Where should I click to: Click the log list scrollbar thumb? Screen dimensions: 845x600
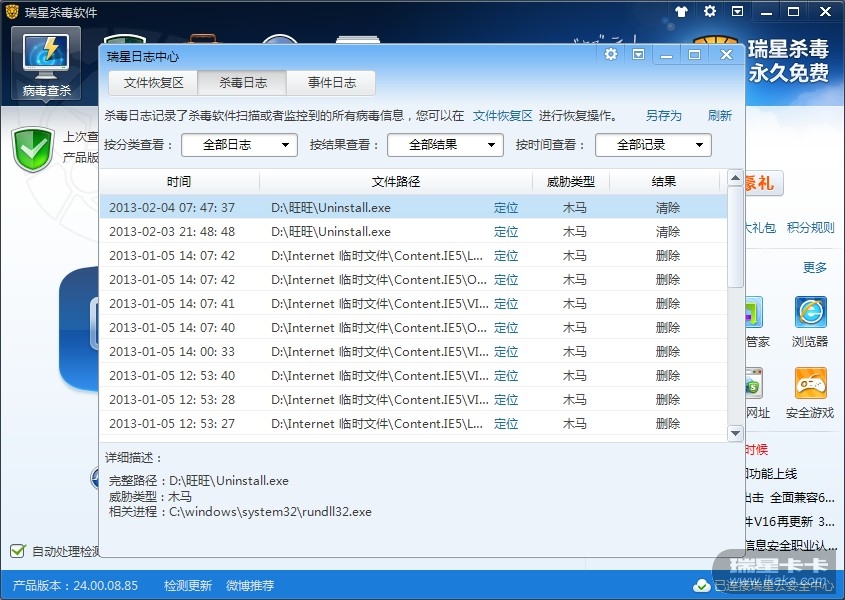735,237
